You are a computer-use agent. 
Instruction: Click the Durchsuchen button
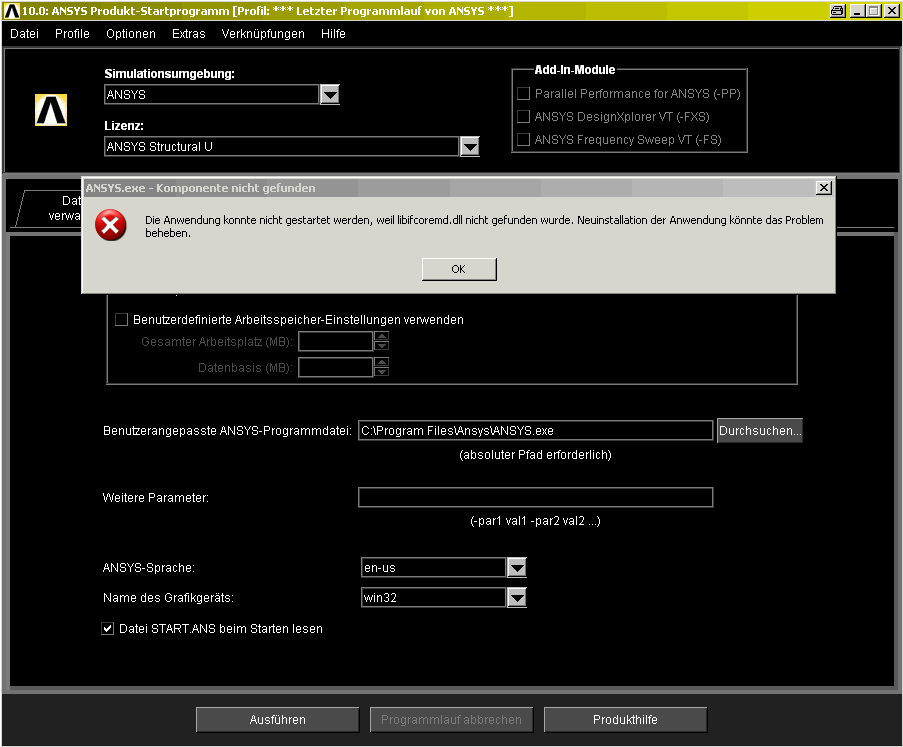point(760,430)
